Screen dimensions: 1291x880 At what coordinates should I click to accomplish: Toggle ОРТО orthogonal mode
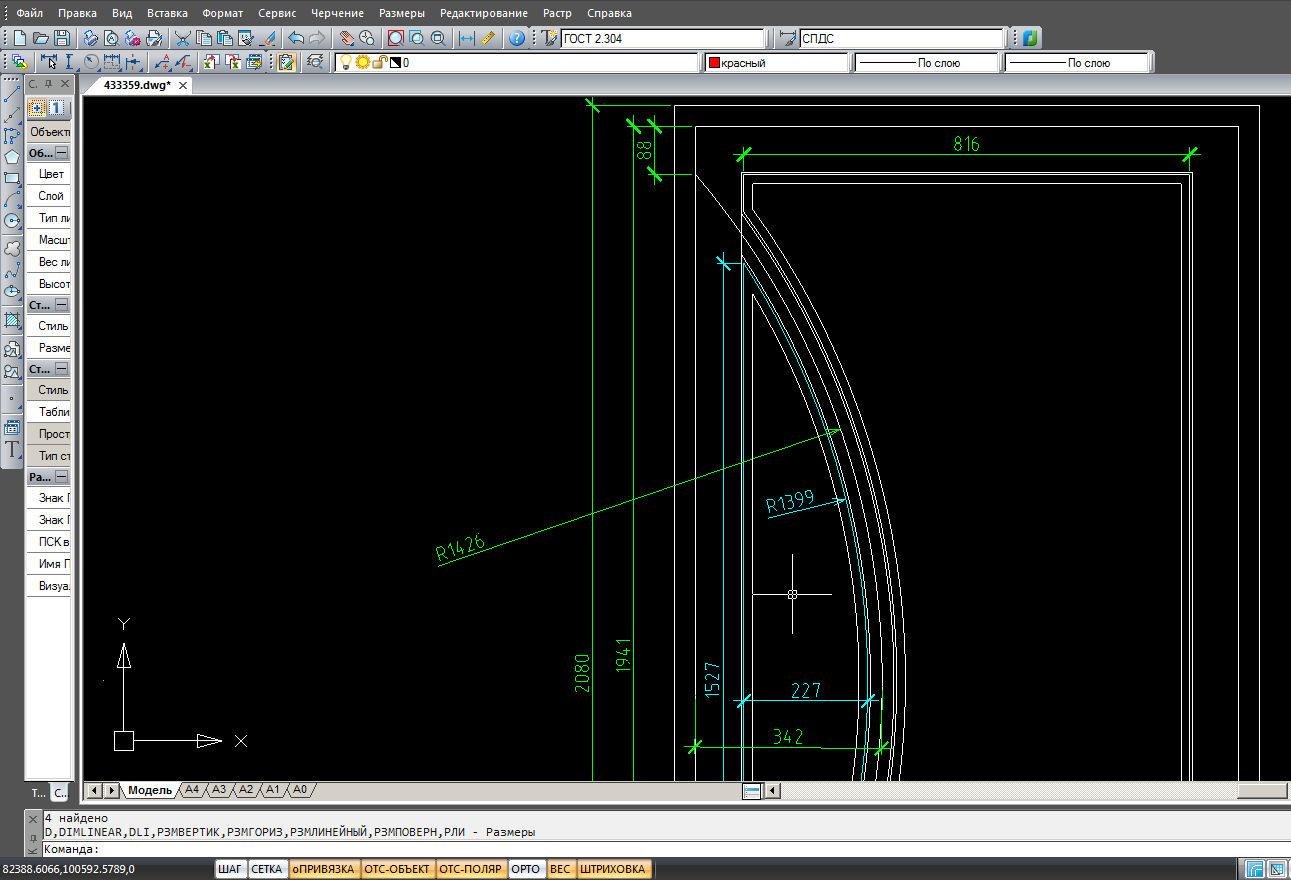(x=526, y=869)
